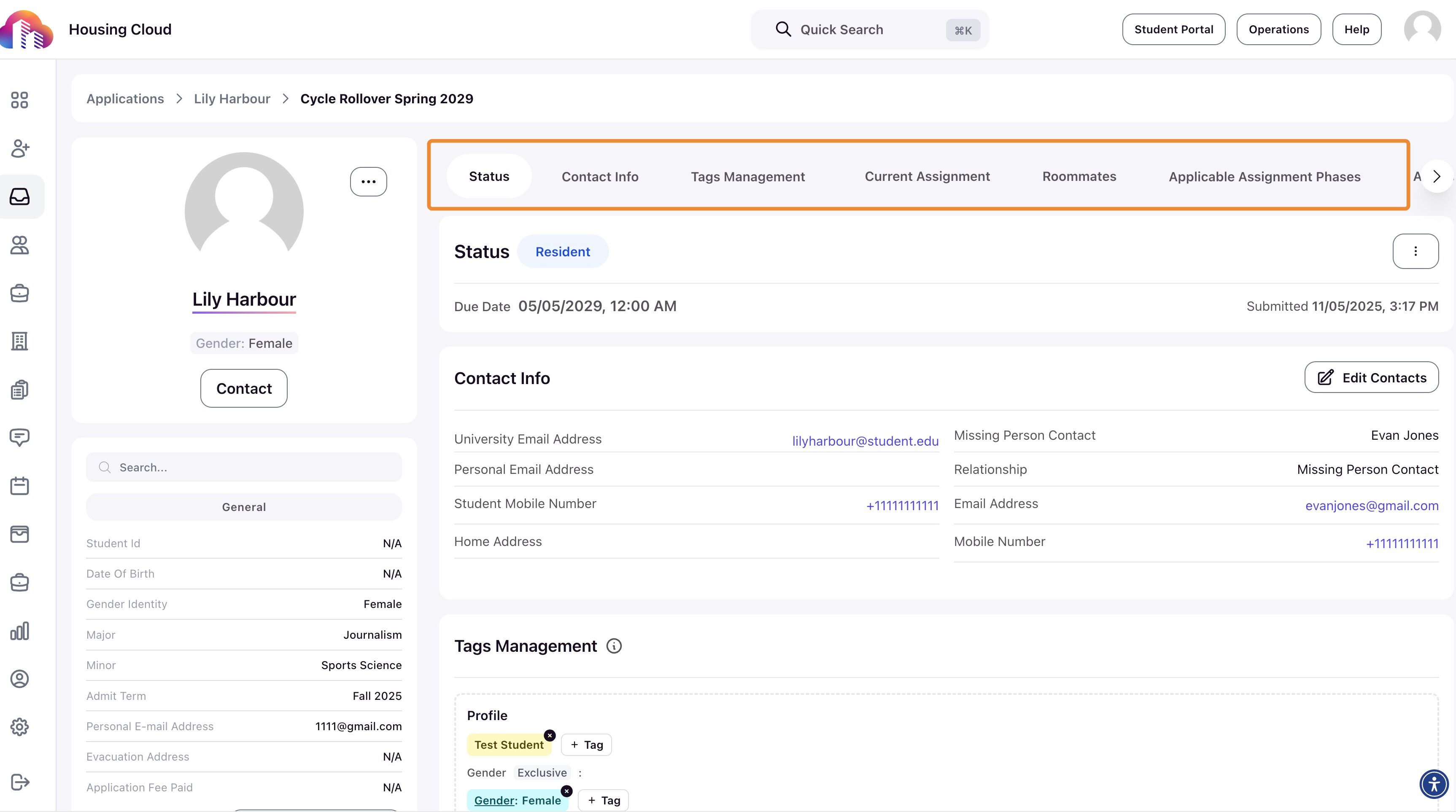Image resolution: width=1456 pixels, height=812 pixels.
Task: Open the dashboard grid icon in sidebar
Action: [19, 100]
